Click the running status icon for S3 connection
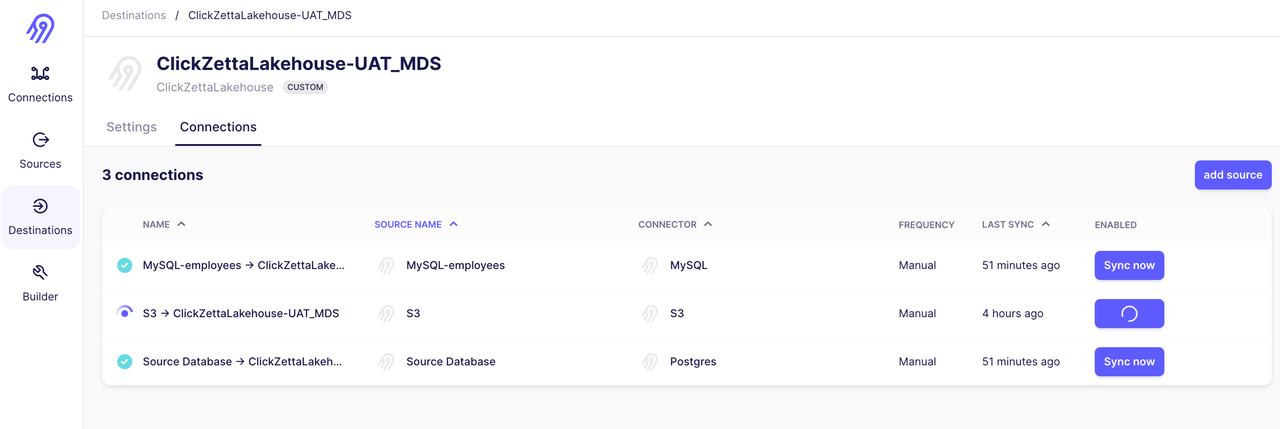 [x=124, y=313]
